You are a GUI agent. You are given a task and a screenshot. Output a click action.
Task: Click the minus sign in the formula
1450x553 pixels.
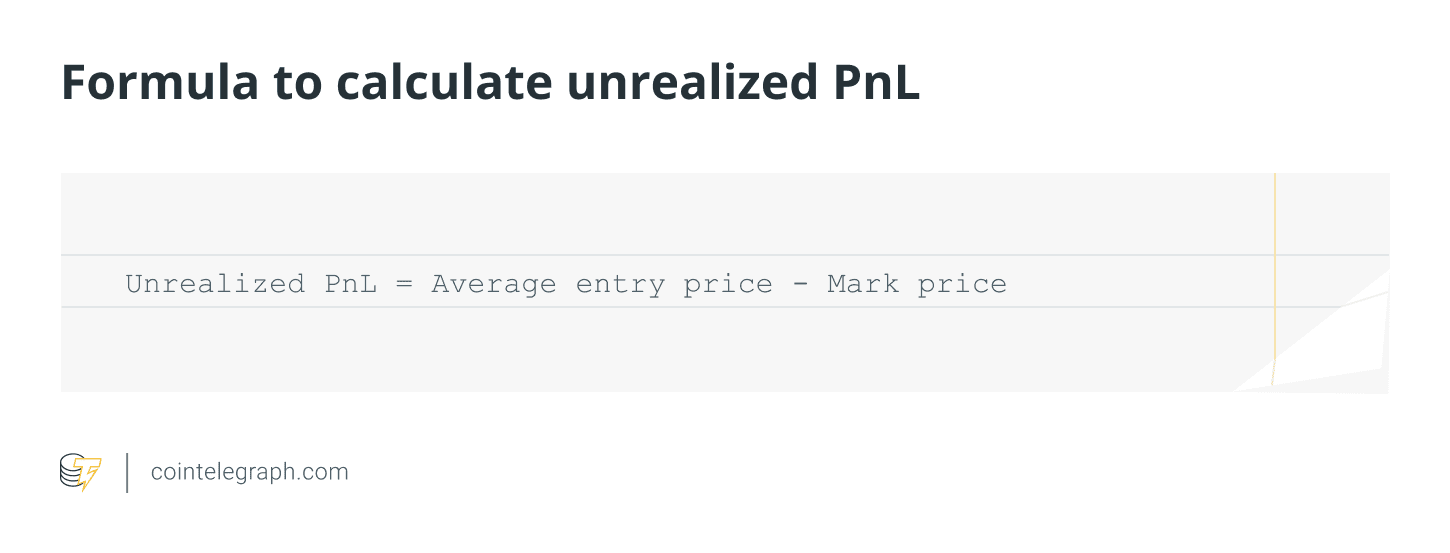pos(800,284)
